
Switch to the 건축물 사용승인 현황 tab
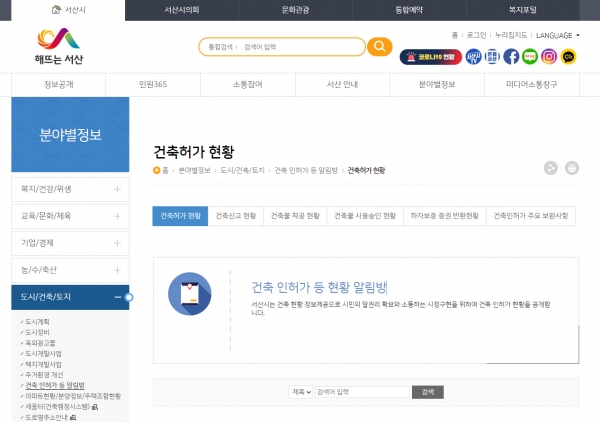(365, 215)
